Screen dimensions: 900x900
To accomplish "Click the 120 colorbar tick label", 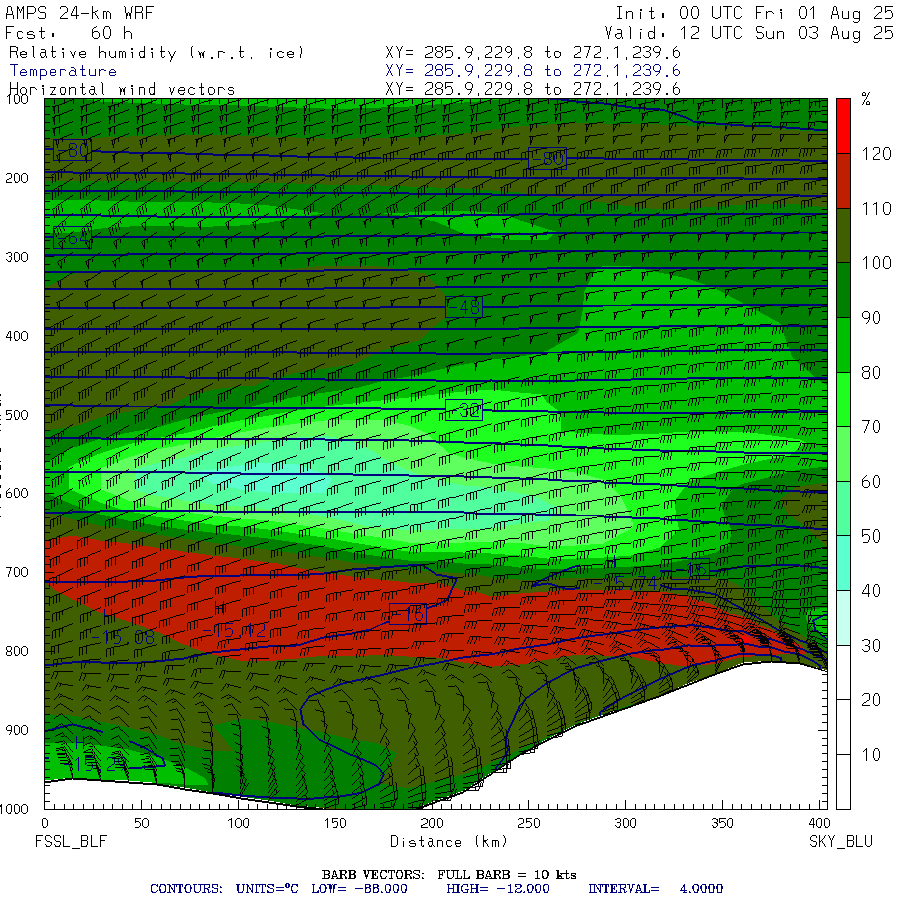I will pos(876,154).
